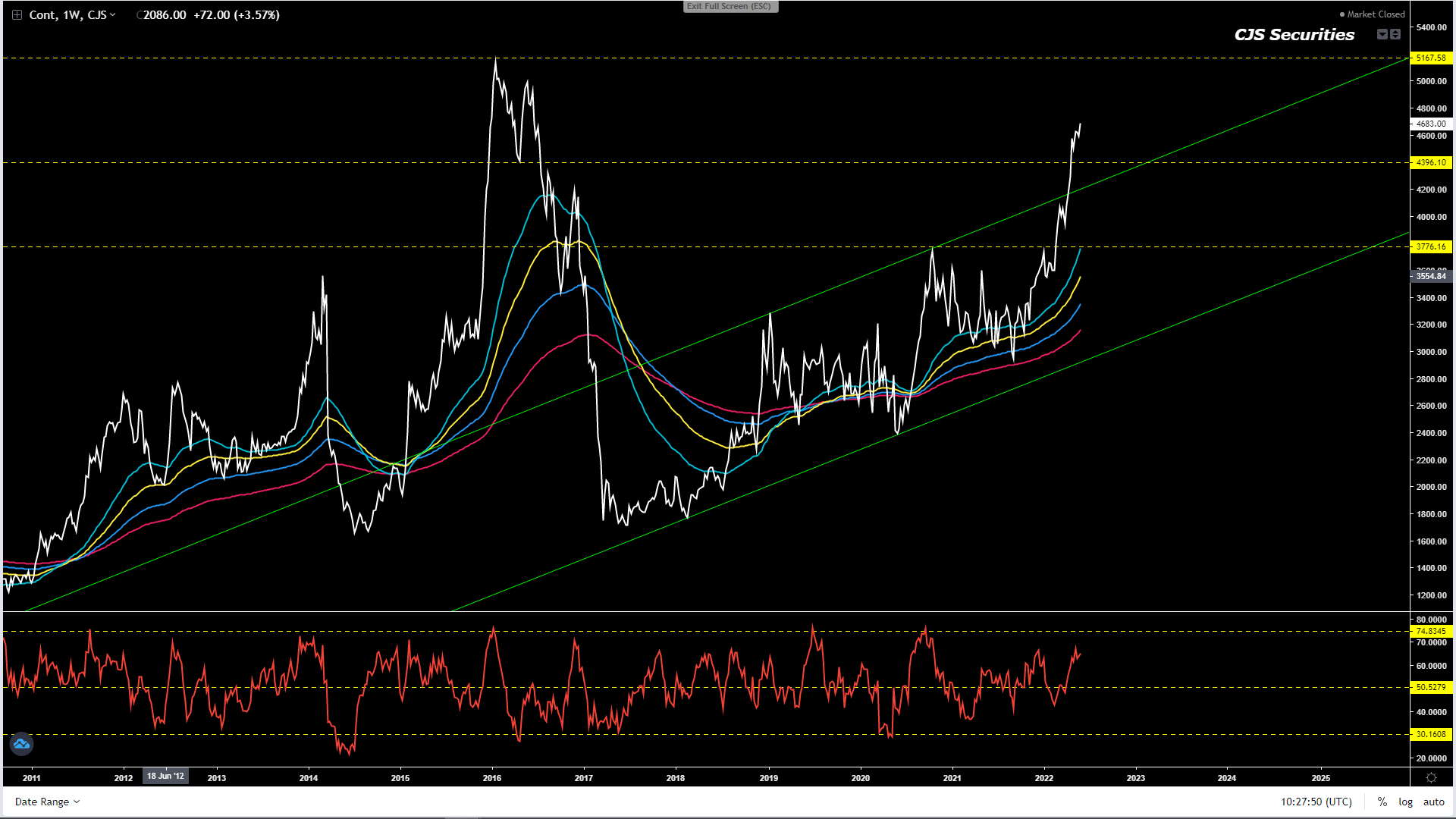
Task: Click the 5167.58 yellow price label
Action: pos(1431,58)
